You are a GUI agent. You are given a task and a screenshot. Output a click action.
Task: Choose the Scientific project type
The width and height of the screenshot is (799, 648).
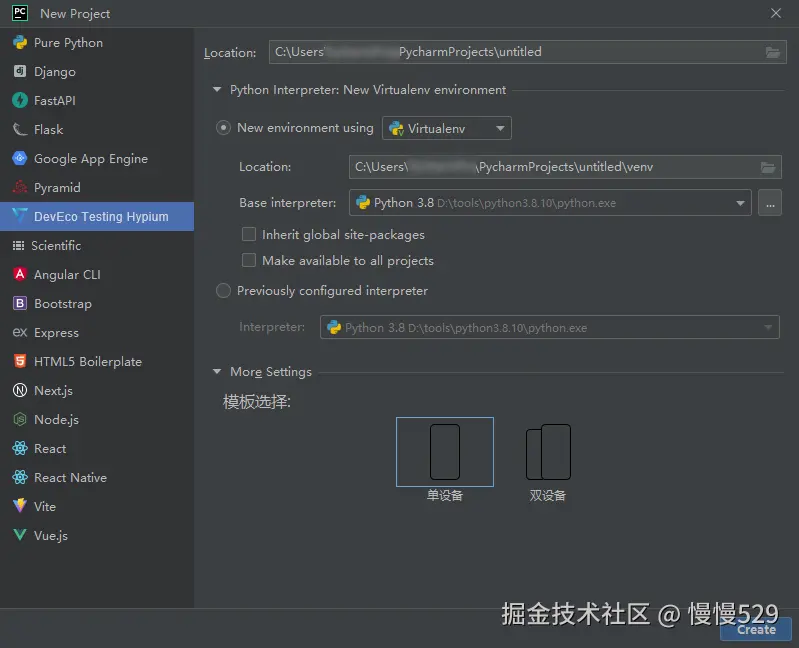click(x=97, y=246)
